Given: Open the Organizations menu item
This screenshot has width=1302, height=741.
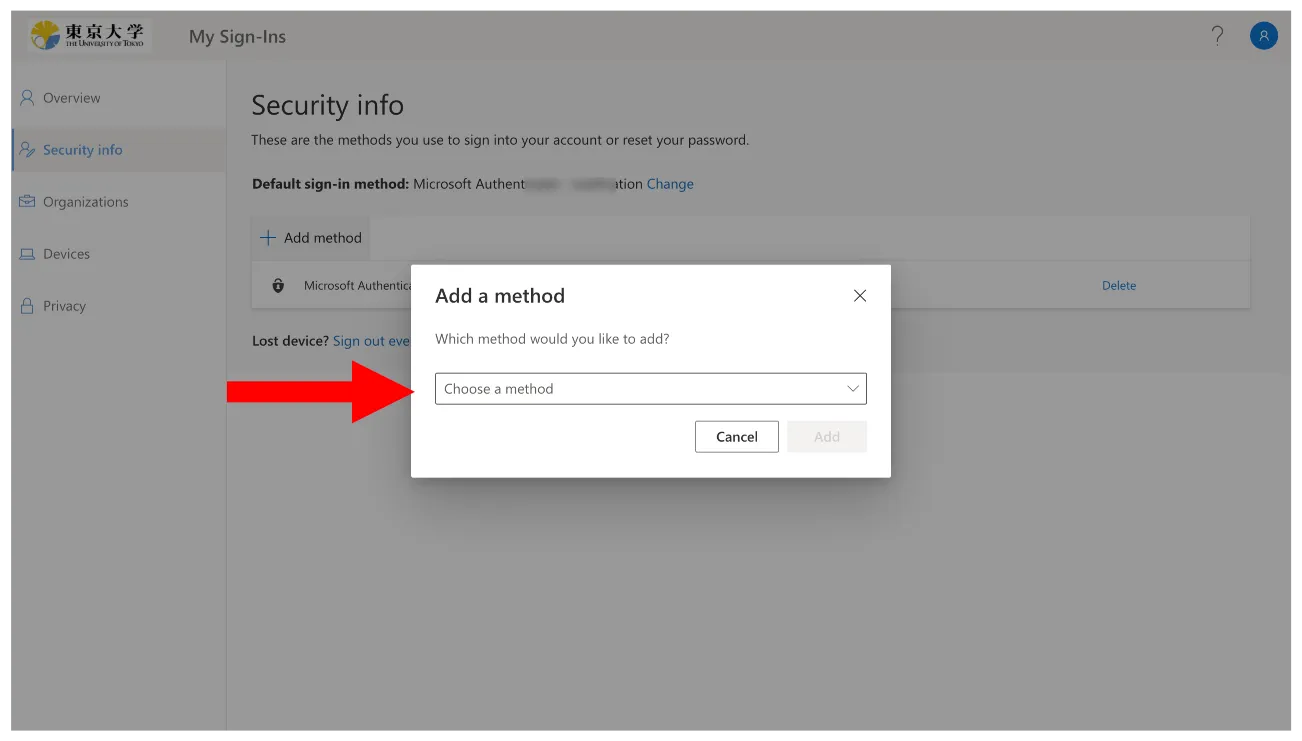Looking at the screenshot, I should (85, 202).
